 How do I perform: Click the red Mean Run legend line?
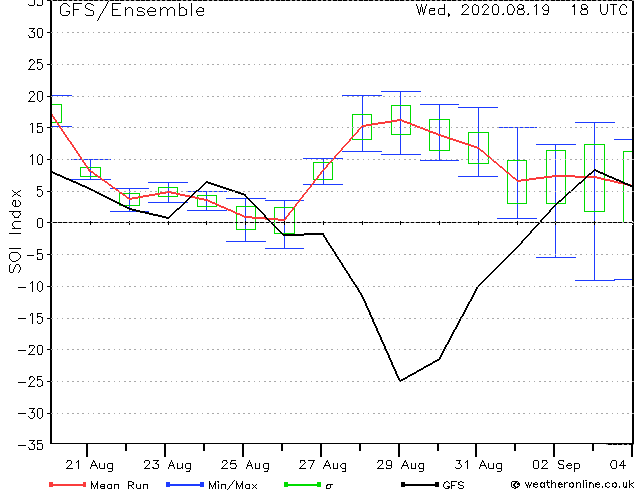tap(67, 484)
